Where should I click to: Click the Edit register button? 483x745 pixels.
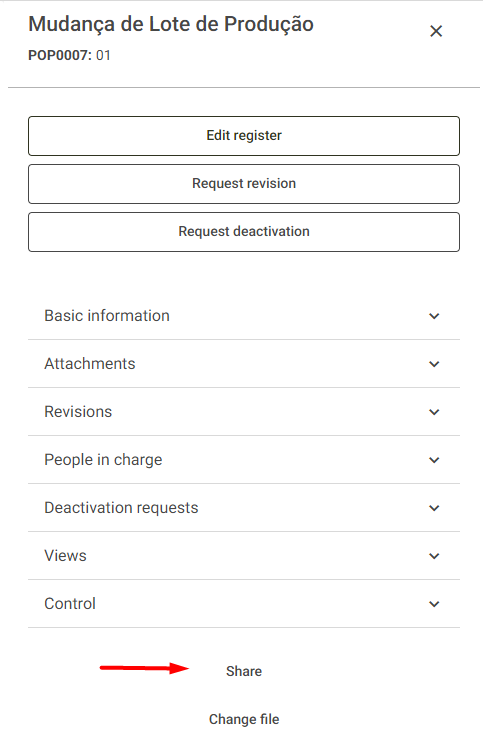coord(244,136)
